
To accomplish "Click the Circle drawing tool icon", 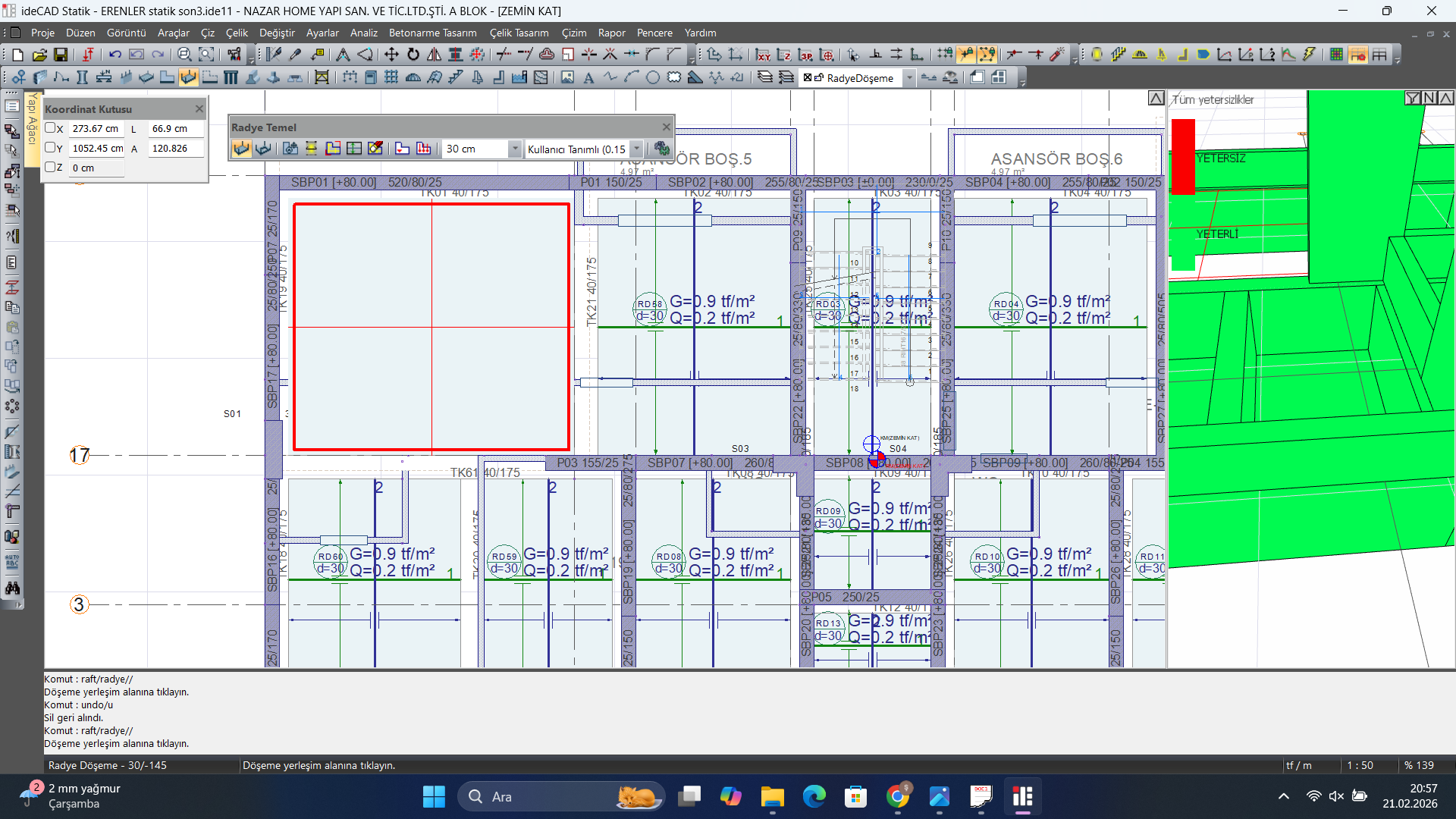I will tap(652, 77).
